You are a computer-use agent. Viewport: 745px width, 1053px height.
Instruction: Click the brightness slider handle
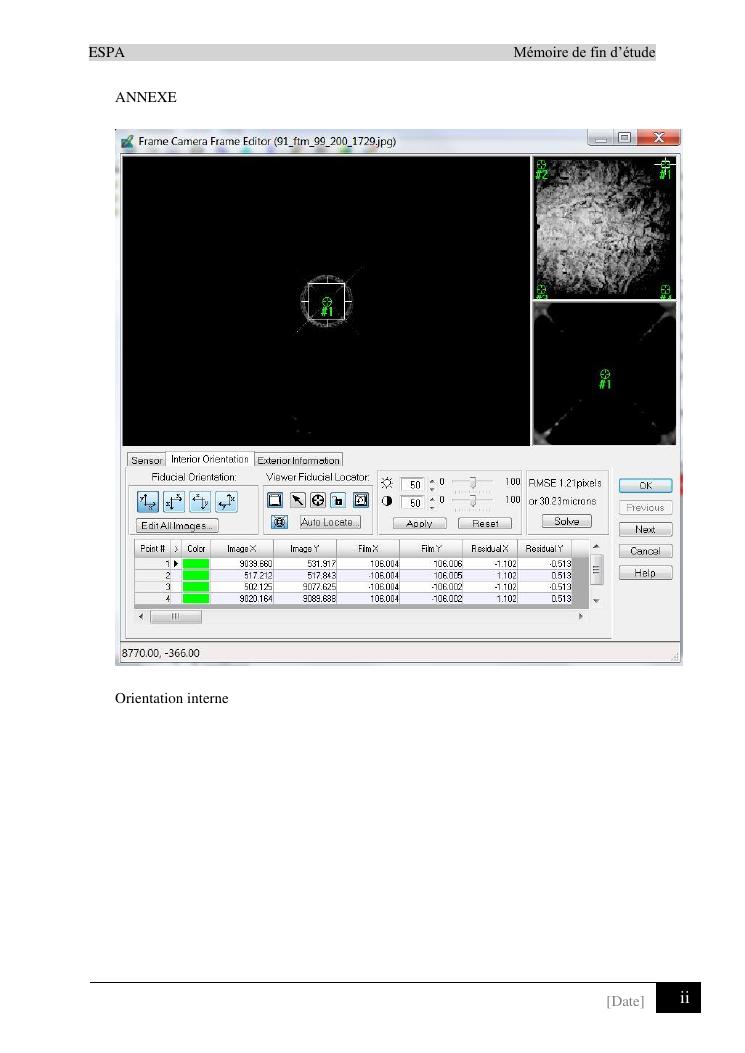[x=473, y=483]
